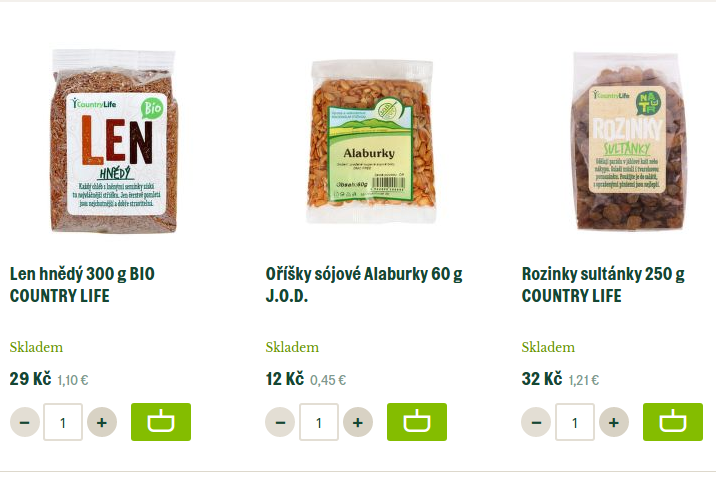Add Rozinky sultánky 250 g to basket
The width and height of the screenshot is (716, 491).
pyautogui.click(x=673, y=422)
